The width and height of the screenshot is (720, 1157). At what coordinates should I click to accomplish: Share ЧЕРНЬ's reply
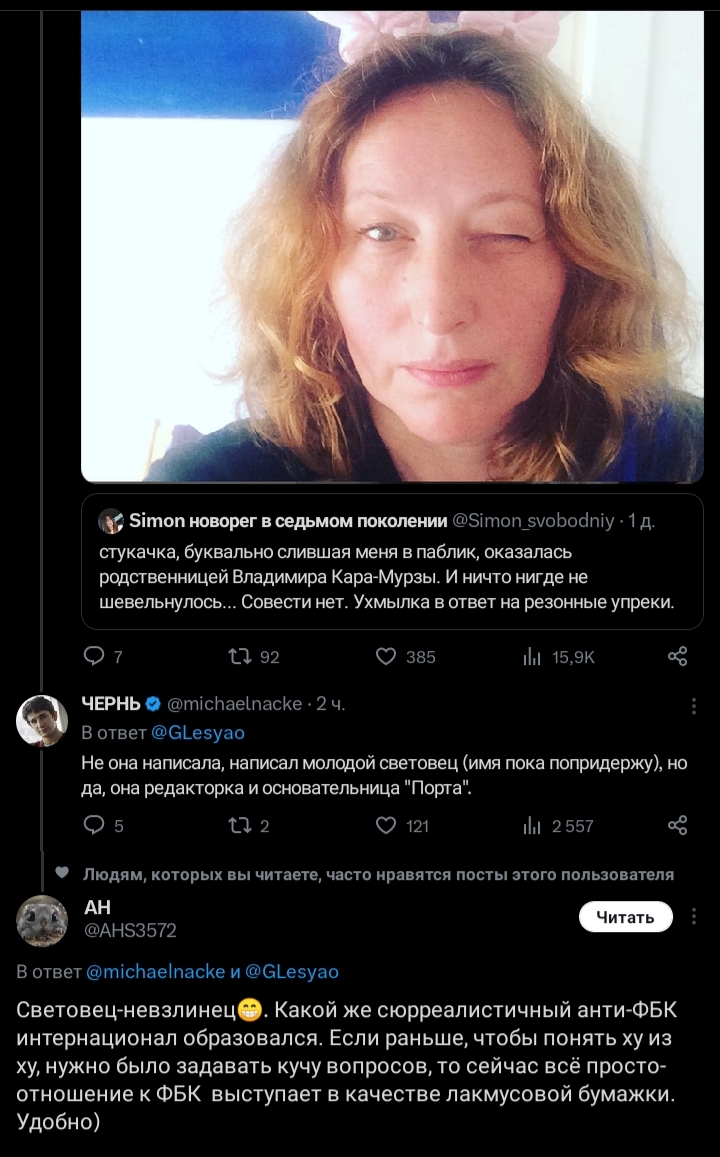(x=677, y=825)
